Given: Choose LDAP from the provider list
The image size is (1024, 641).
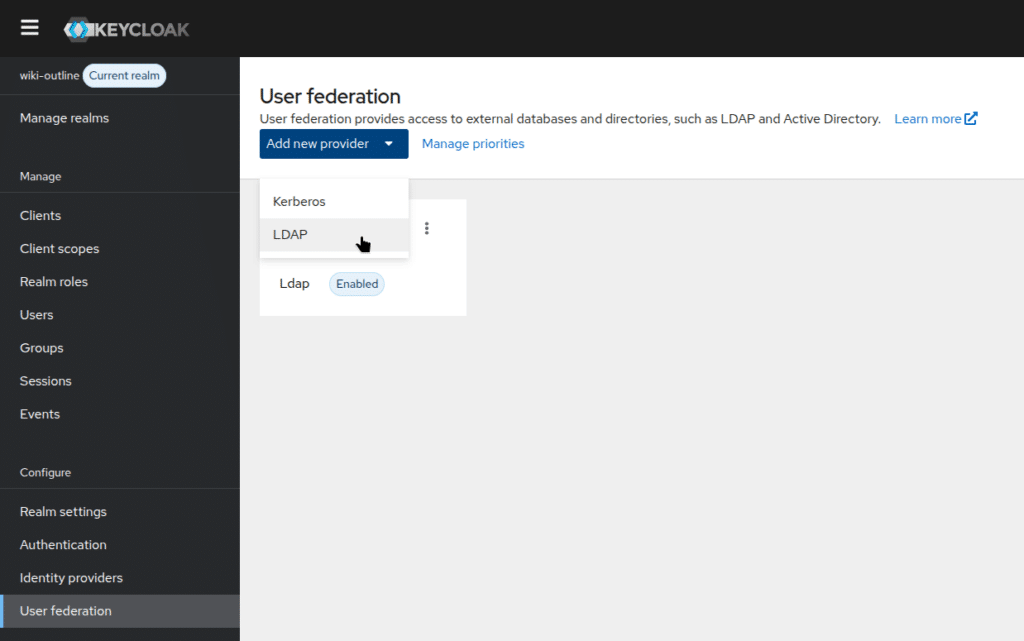Looking at the screenshot, I should click(291, 235).
